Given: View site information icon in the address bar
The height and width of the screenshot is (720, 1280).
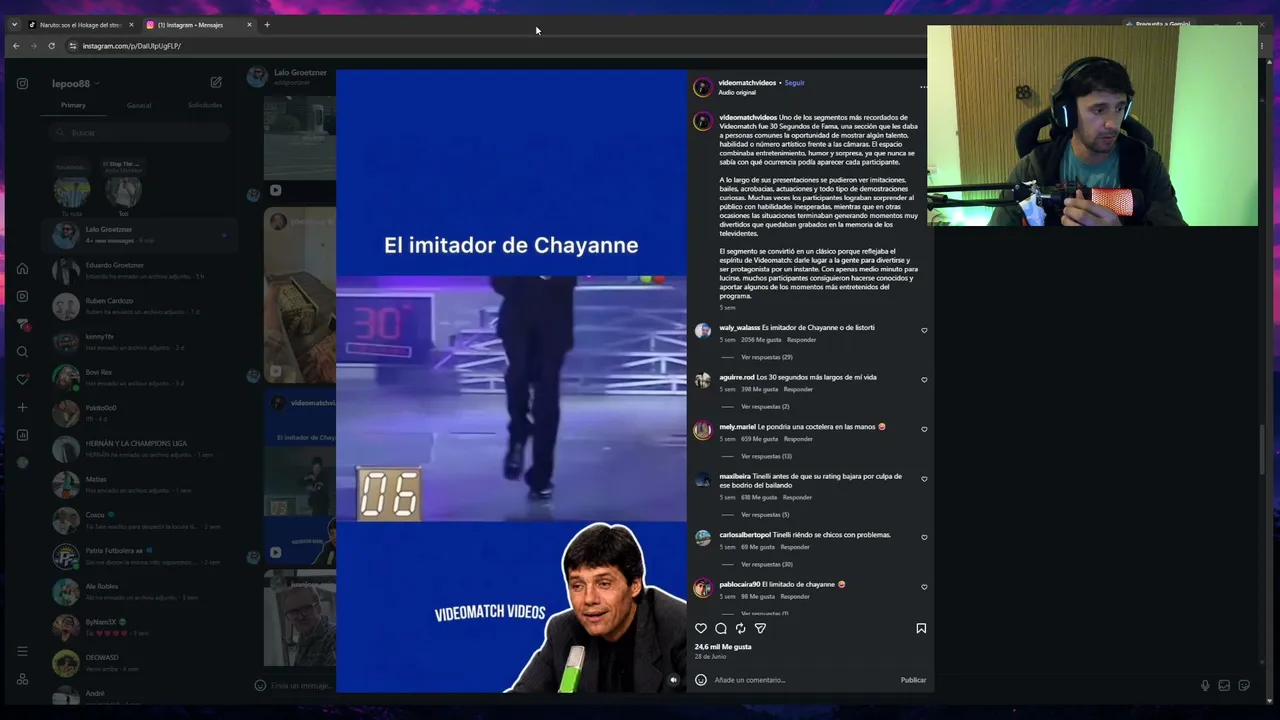Looking at the screenshot, I should [73, 46].
